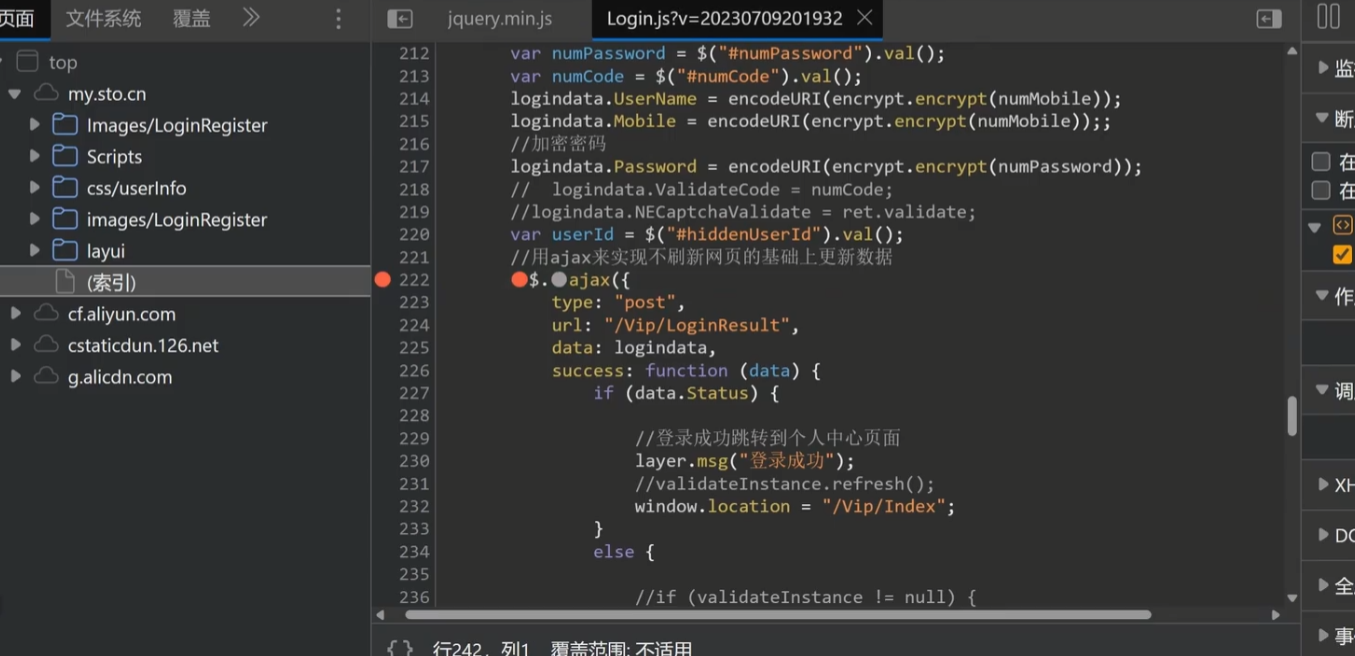Click the pretty-print braces icon

point(400,648)
